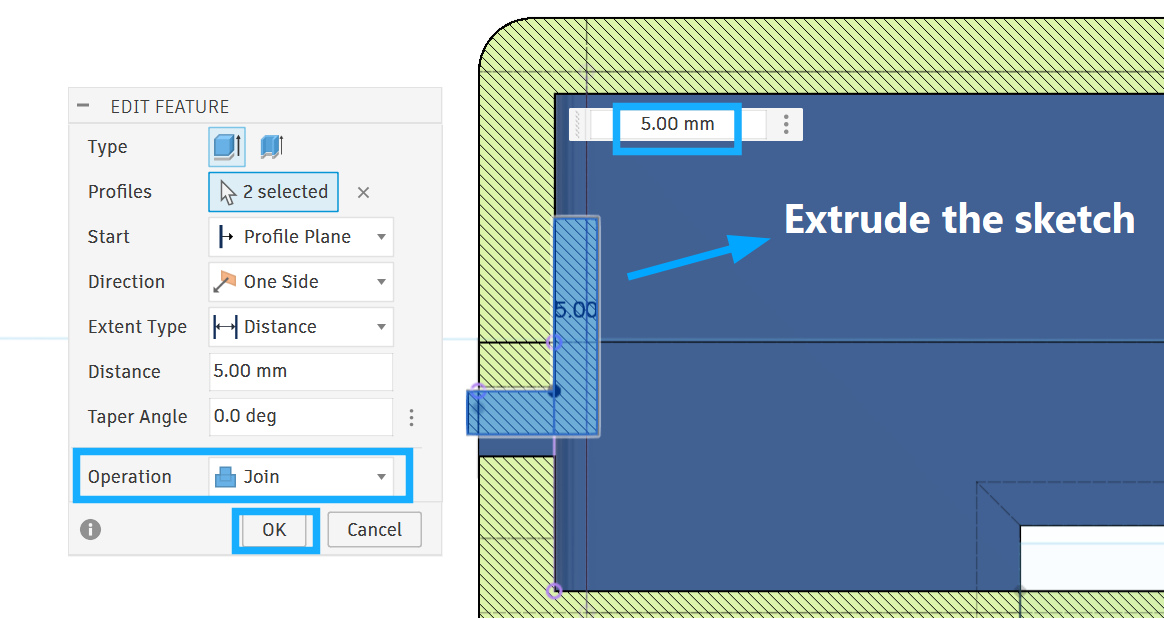Click the floating 5.00 mm input box

(678, 124)
